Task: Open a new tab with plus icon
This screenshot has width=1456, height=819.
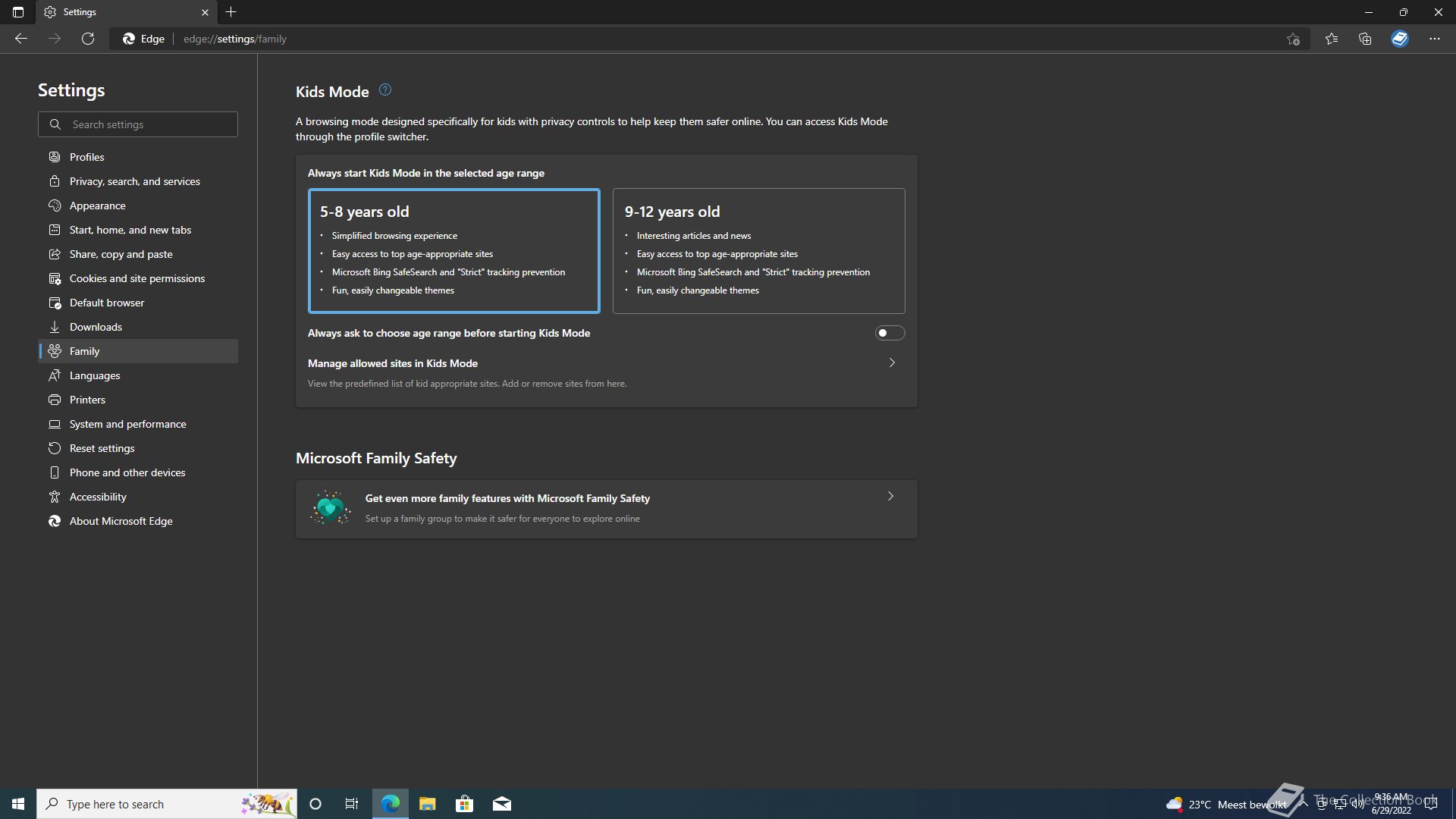Action: pos(231,12)
